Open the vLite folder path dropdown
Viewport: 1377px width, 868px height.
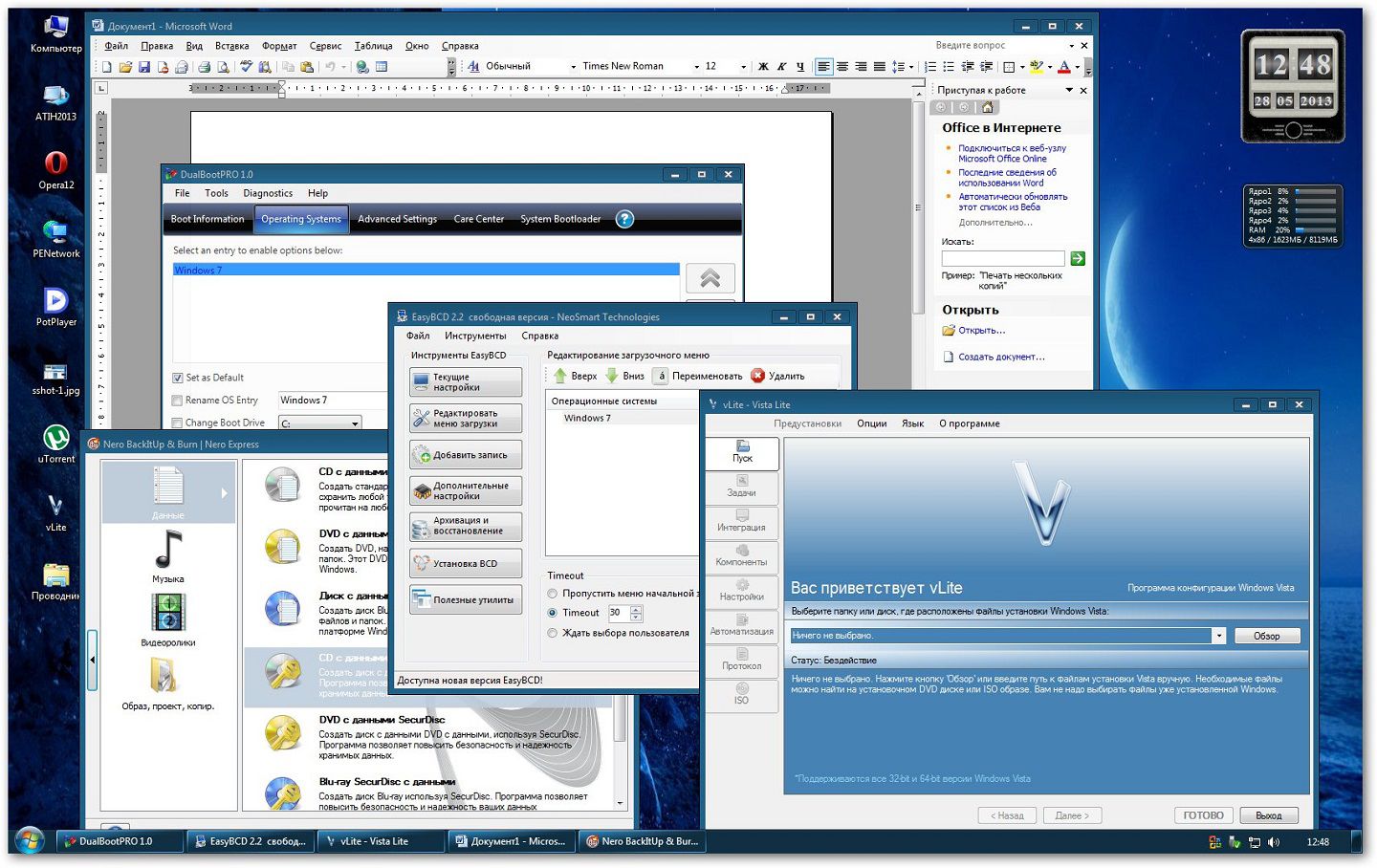click(1218, 636)
